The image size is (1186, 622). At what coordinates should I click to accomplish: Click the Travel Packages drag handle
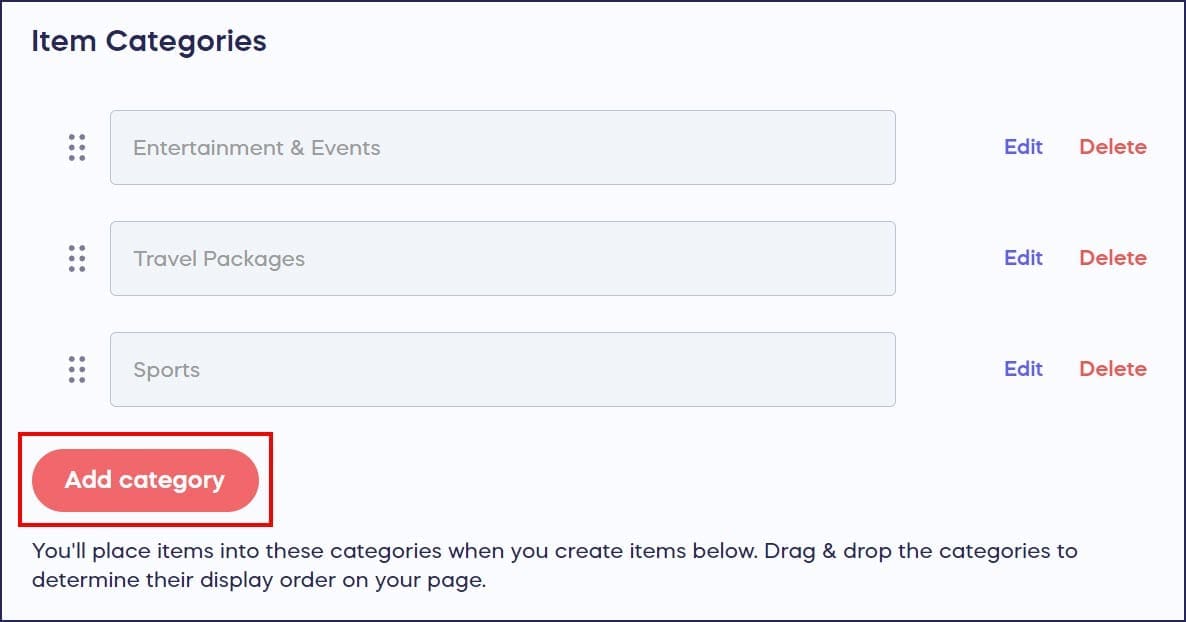[x=77, y=259]
